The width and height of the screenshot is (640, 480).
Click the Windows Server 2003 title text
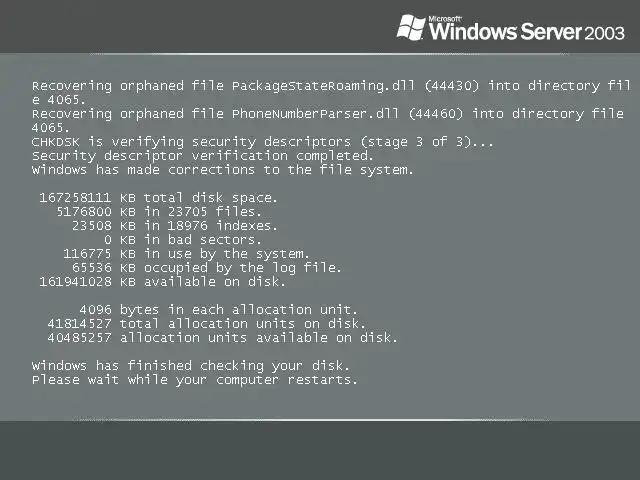coord(527,32)
